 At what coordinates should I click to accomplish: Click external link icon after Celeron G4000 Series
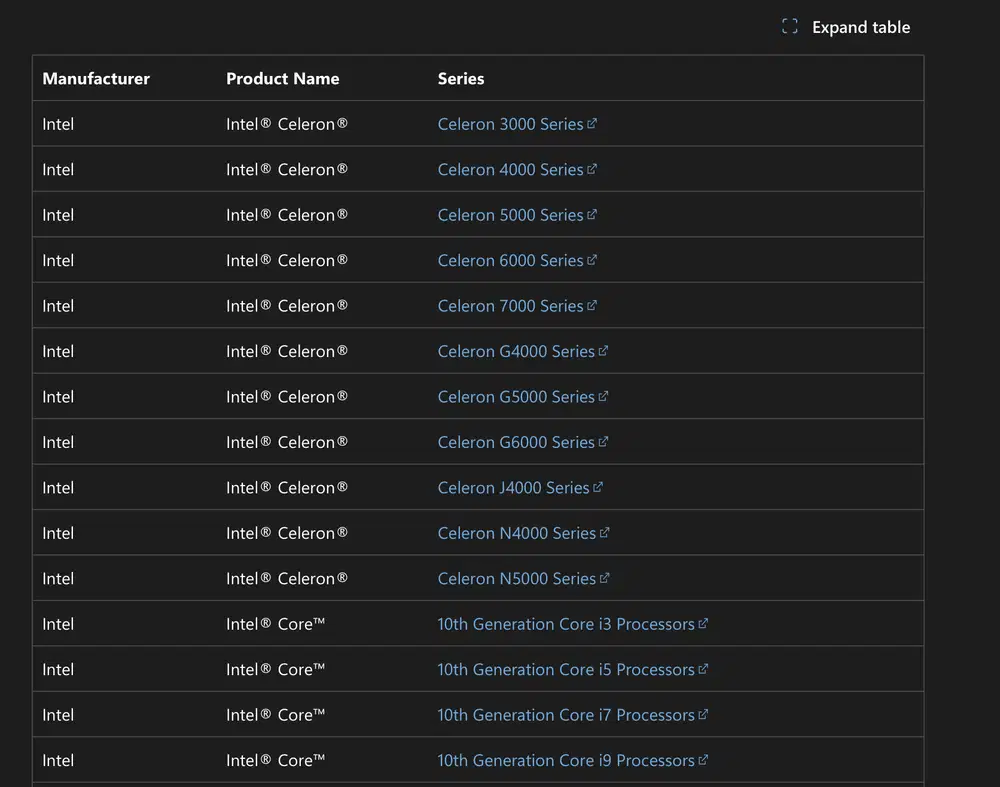tap(603, 351)
